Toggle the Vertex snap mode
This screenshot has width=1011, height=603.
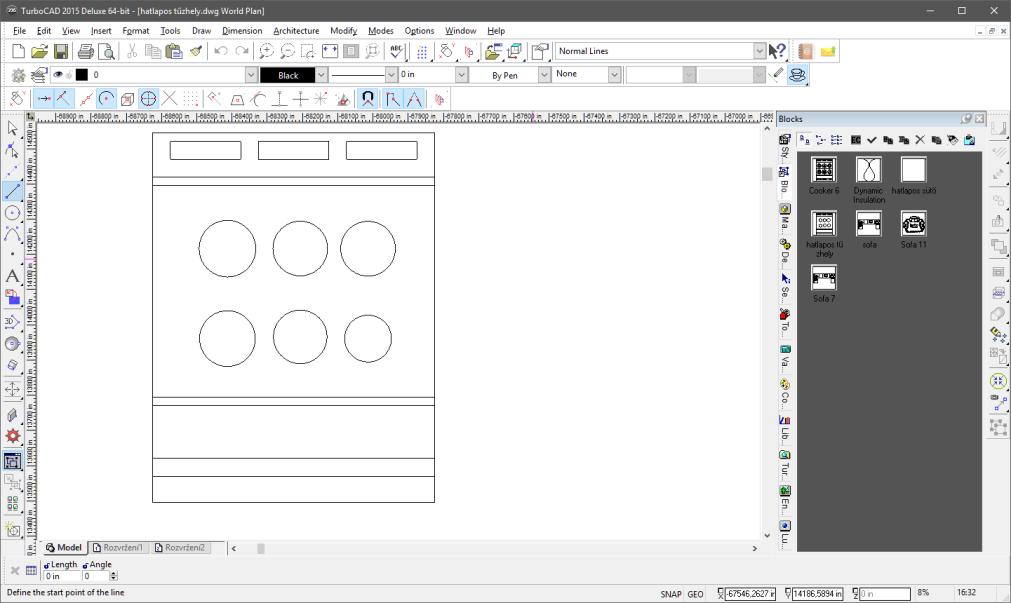point(63,99)
